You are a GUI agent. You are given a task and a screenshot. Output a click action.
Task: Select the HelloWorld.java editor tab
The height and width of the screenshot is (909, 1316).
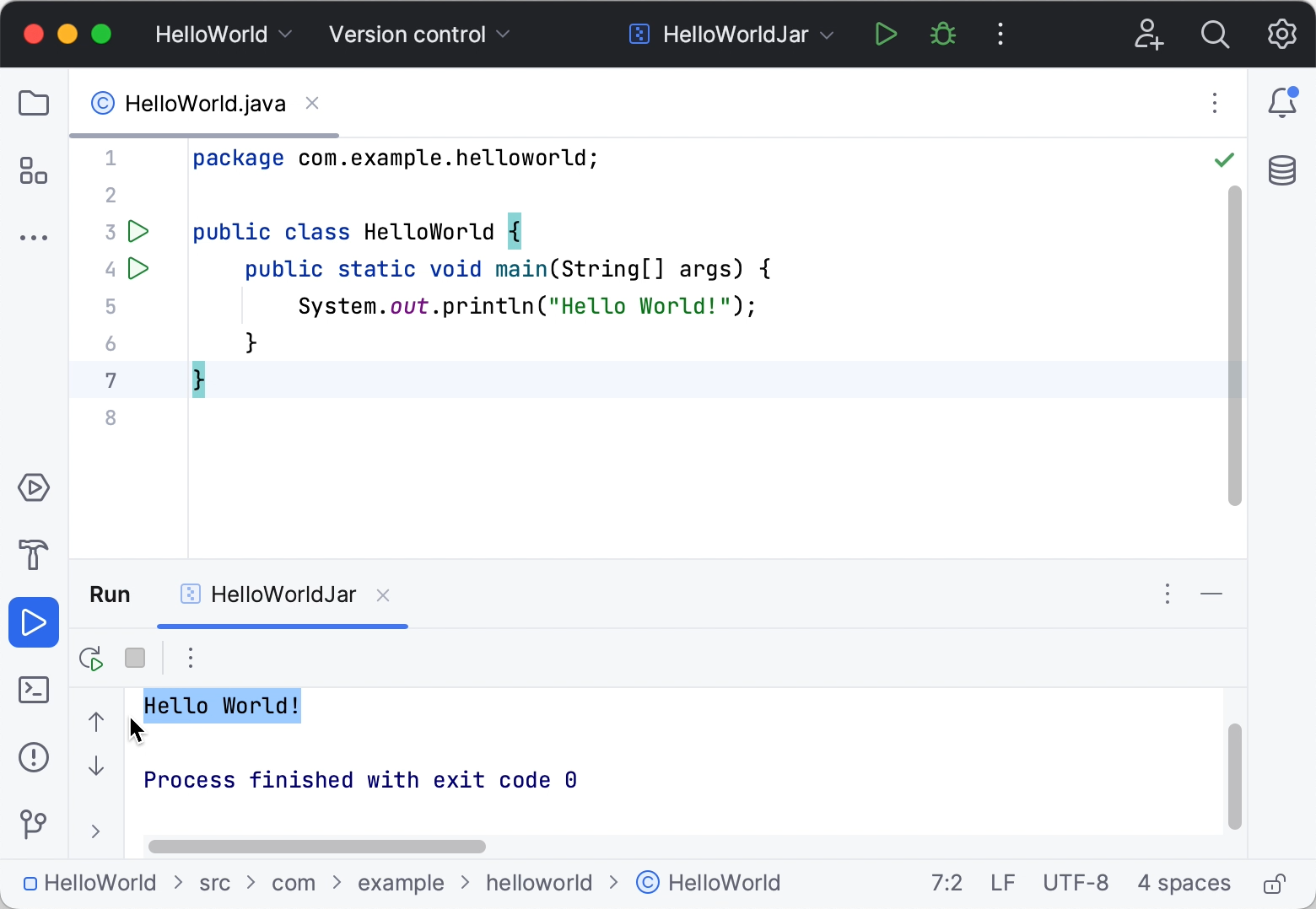(204, 103)
